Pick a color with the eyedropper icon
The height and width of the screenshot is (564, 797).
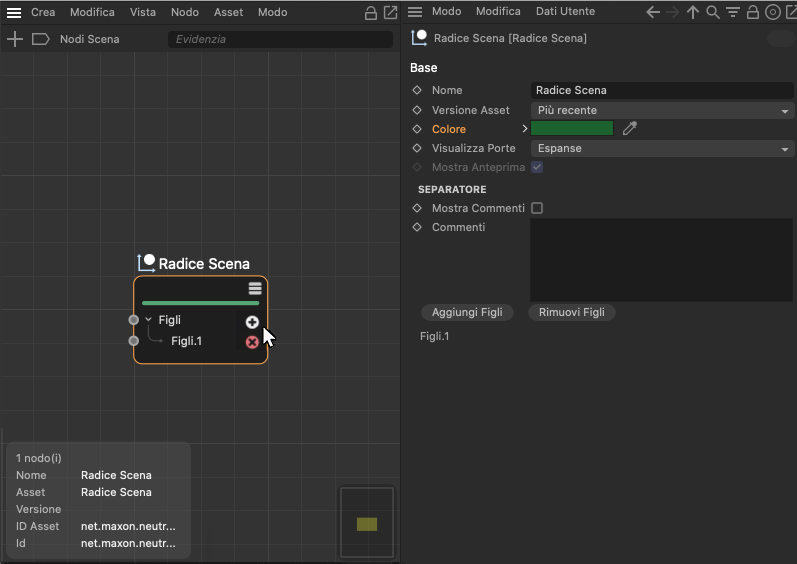click(630, 129)
